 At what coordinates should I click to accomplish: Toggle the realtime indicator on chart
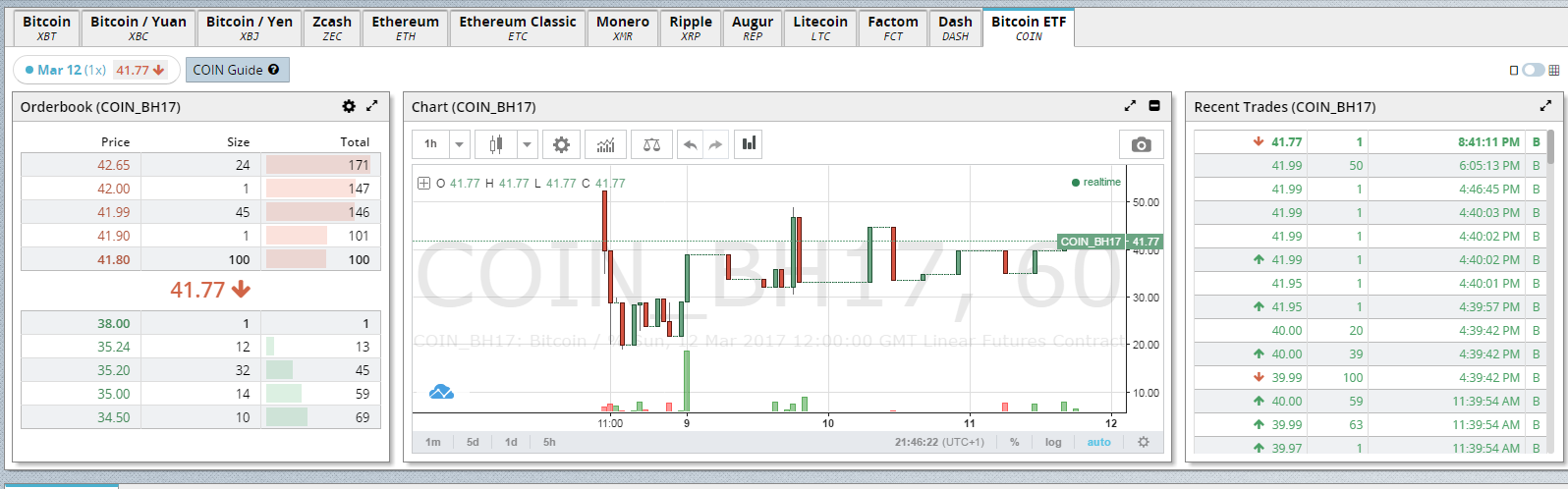click(x=1095, y=182)
